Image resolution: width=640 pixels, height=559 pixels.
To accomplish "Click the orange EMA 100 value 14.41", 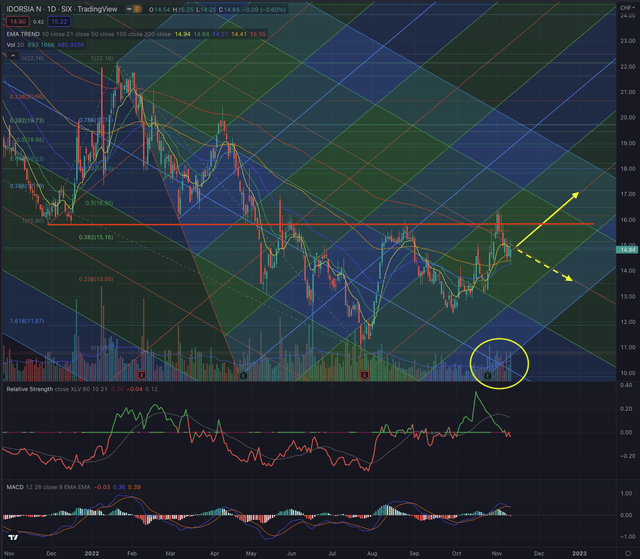I will 239,34.
